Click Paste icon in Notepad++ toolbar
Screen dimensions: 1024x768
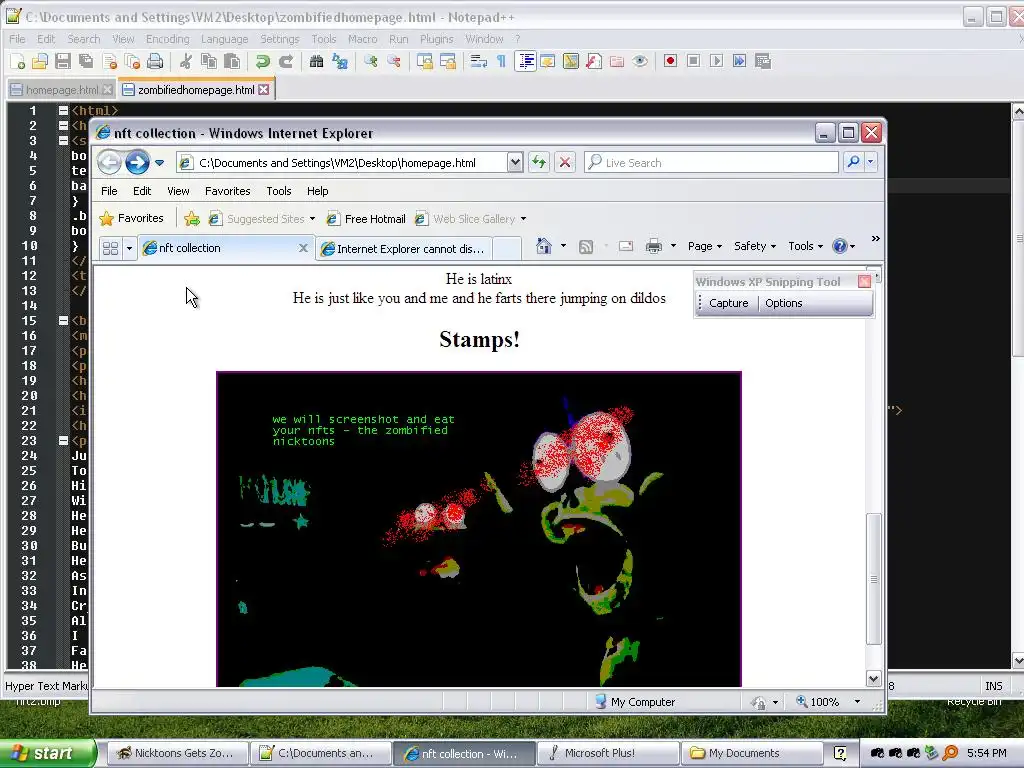232,61
